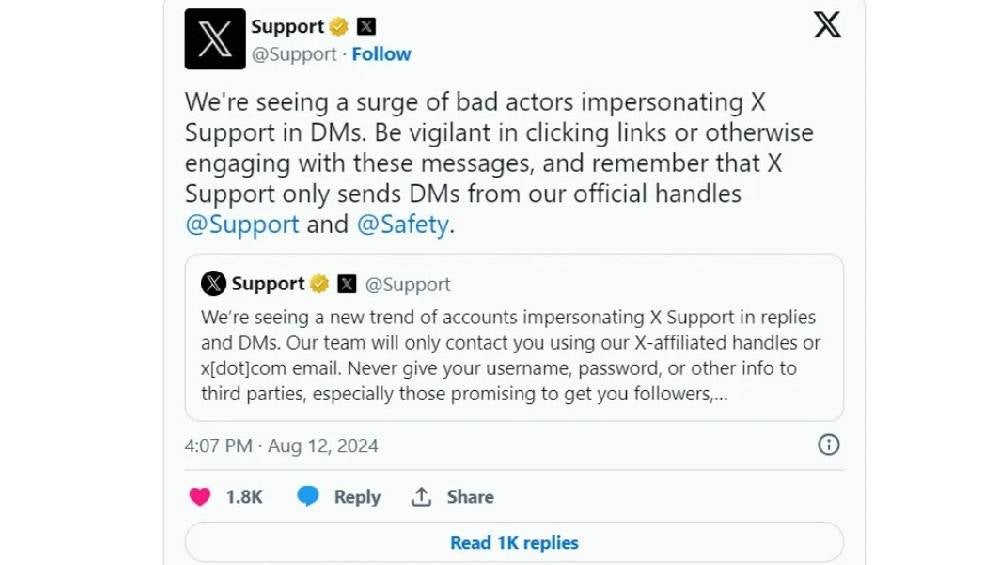Click the Share upload arrow icon
Screen dimensions: 1004x565
[x=422, y=497]
